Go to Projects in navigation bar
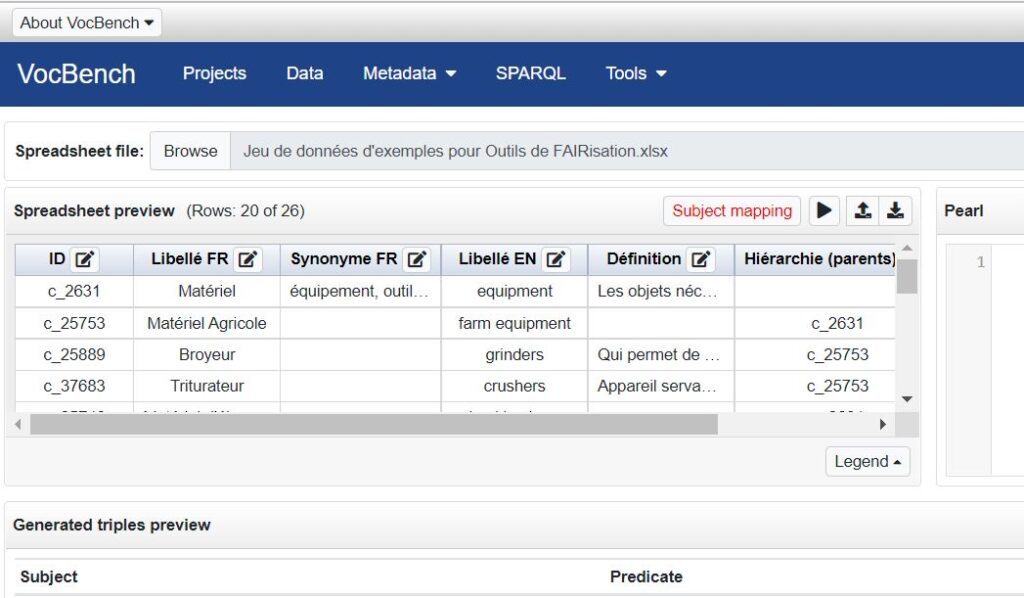This screenshot has height=598, width=1024. pos(214,73)
